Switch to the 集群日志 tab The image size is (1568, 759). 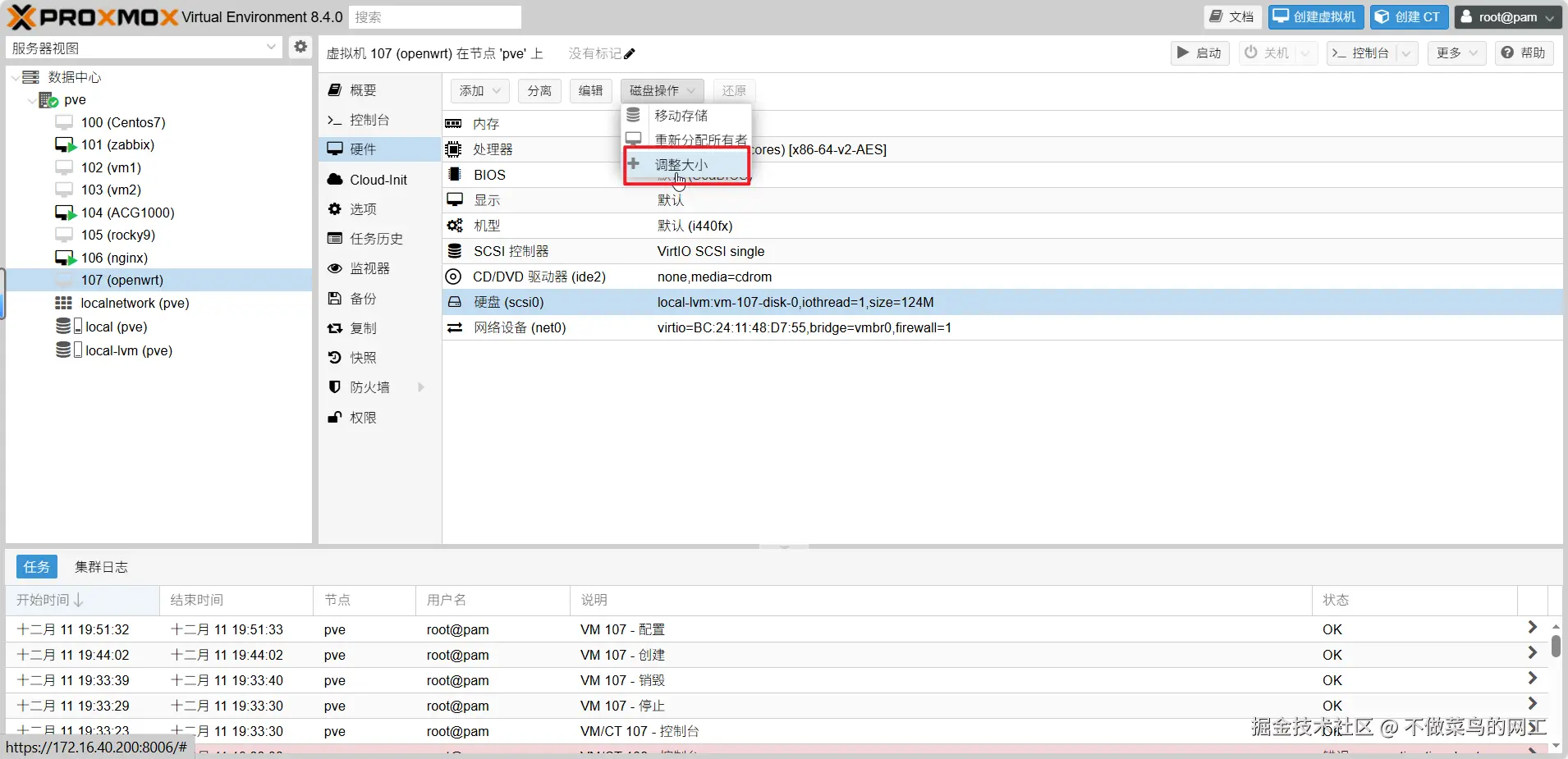tap(101, 567)
